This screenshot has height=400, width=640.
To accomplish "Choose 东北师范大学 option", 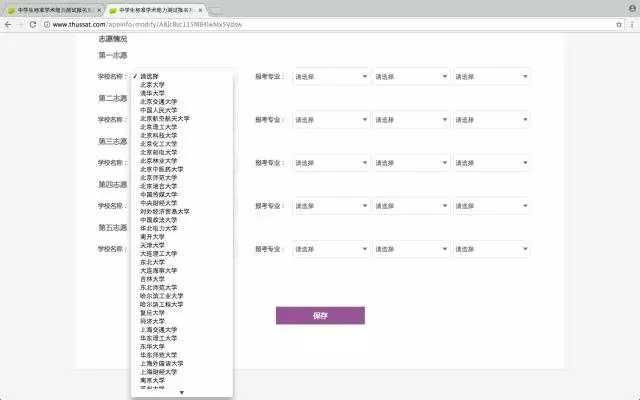I will [182, 287].
